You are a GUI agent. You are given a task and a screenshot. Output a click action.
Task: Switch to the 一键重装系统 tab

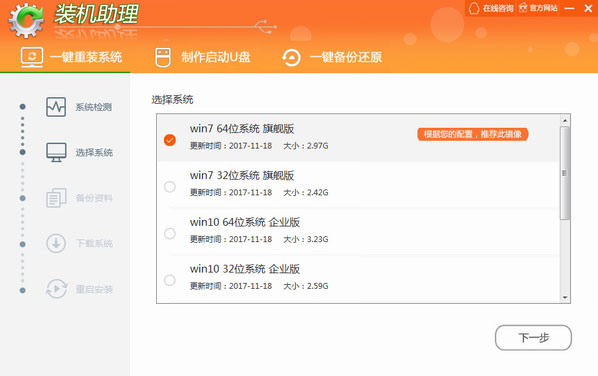[x=71, y=57]
